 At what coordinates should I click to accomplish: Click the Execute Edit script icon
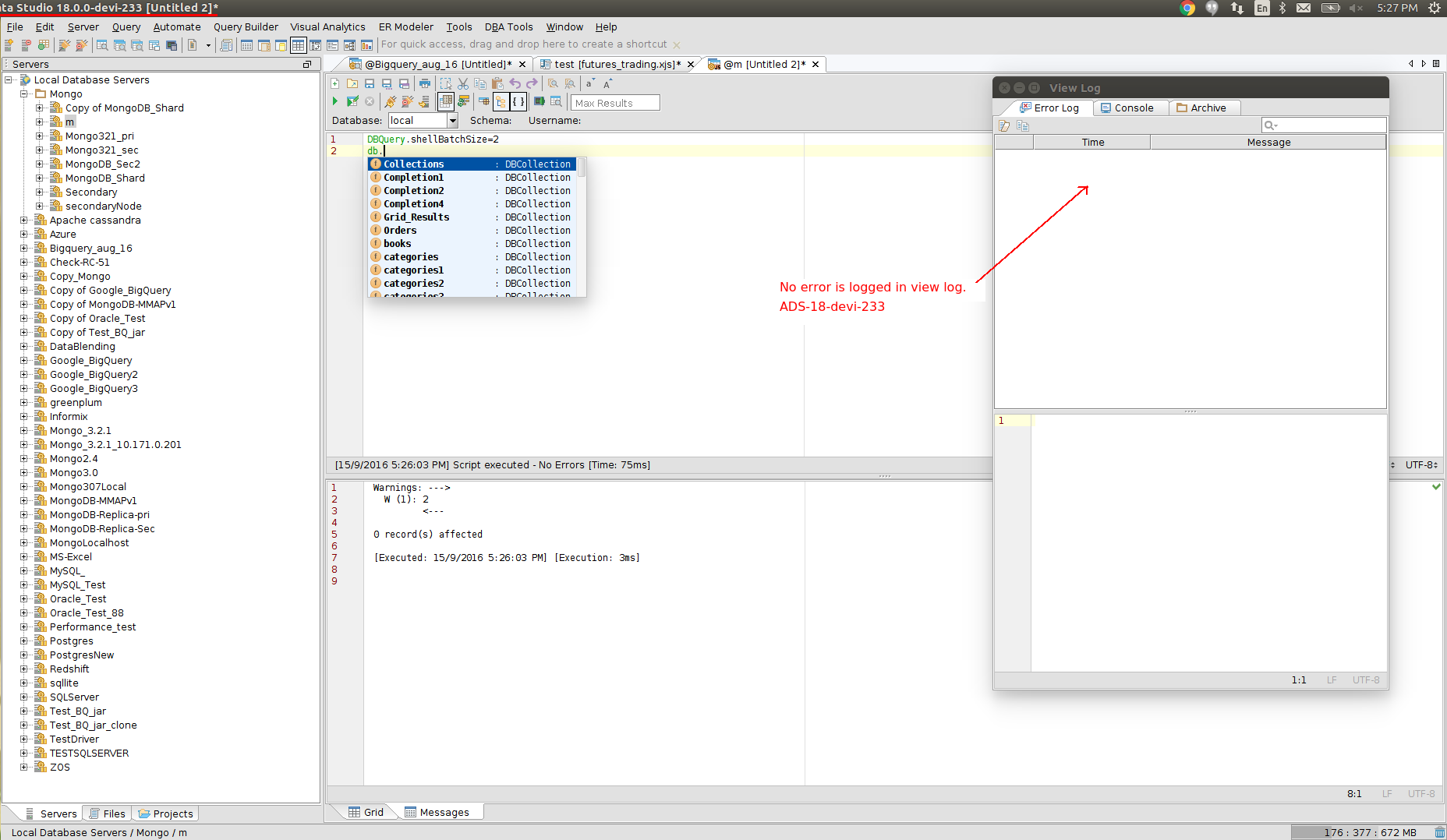pos(352,101)
